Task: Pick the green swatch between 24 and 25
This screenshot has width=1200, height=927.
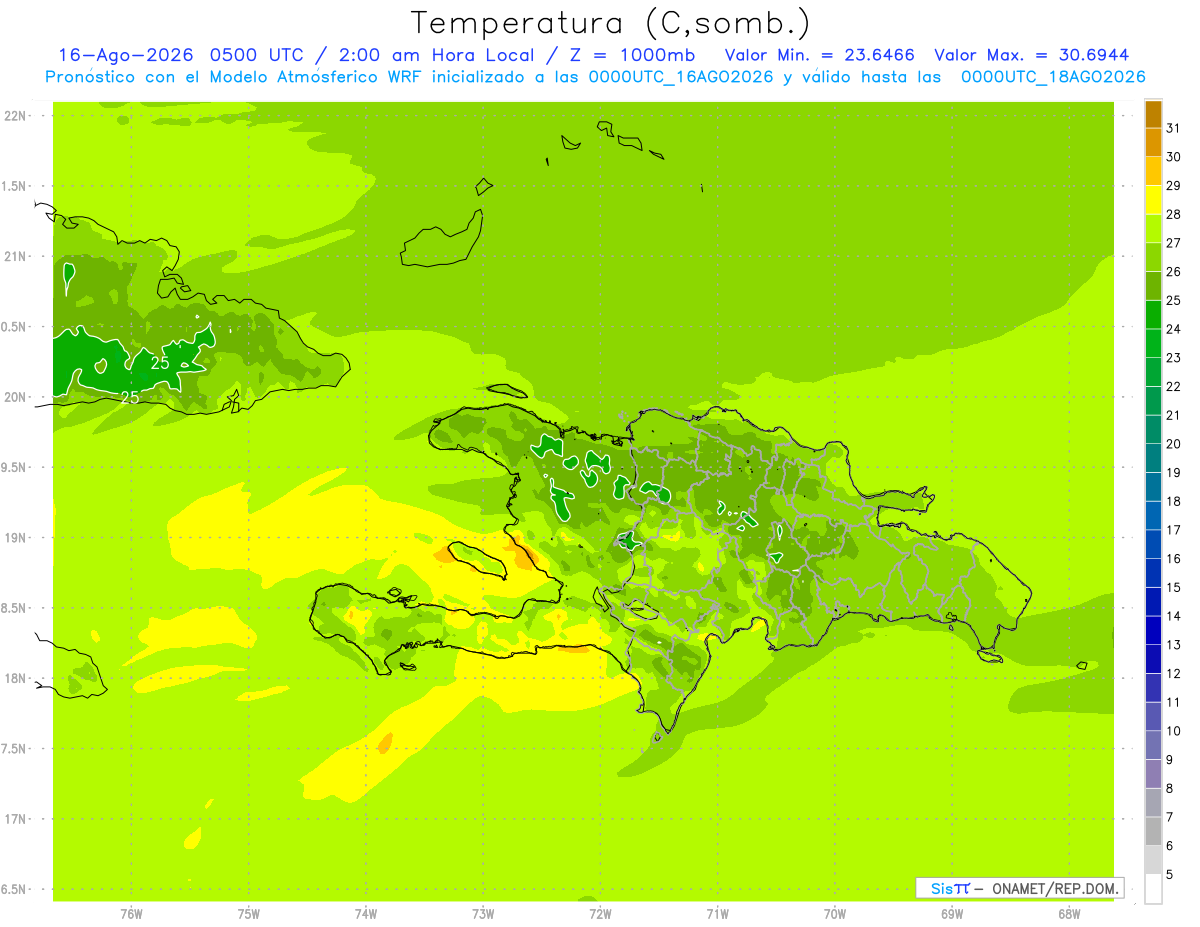Action: coord(1153,315)
